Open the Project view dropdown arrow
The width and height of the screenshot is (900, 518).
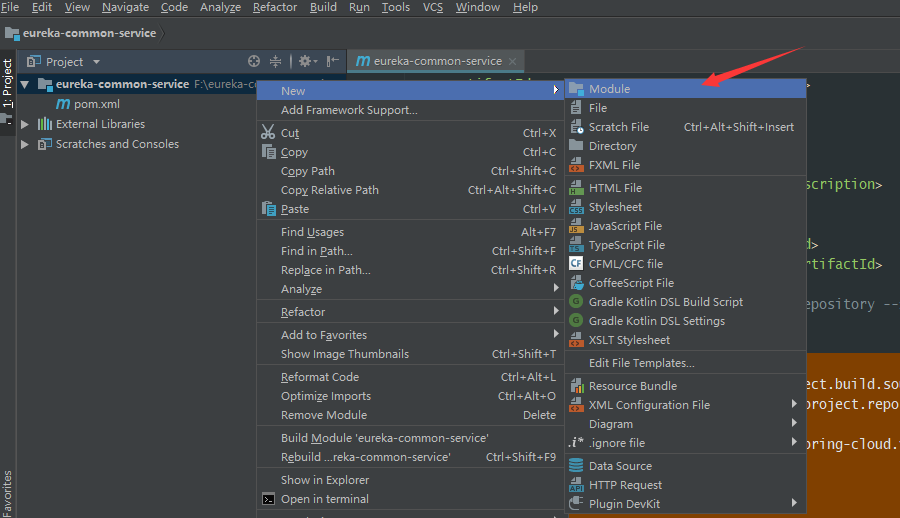point(96,62)
